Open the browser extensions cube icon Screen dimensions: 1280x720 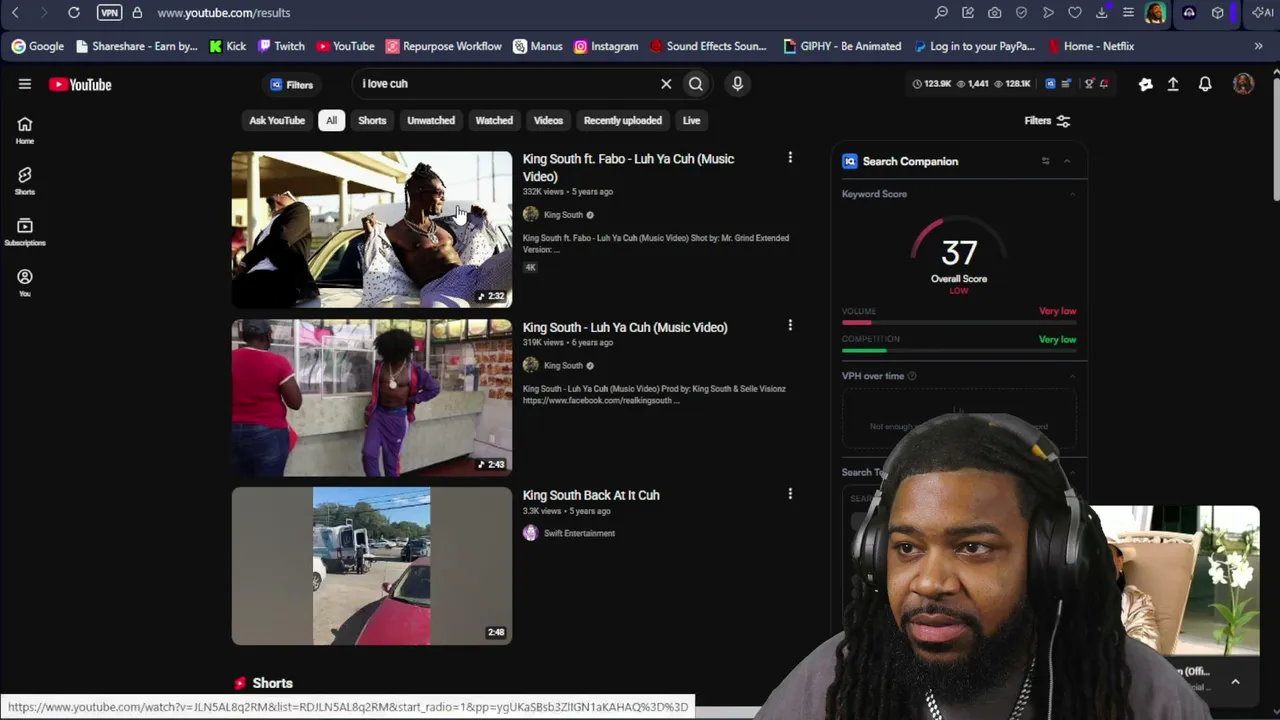pos(1218,13)
